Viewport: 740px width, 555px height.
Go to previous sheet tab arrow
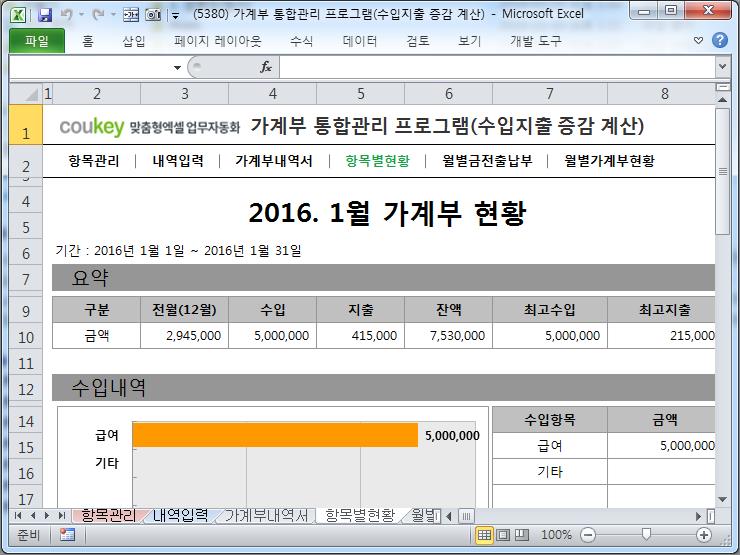pos(33,515)
